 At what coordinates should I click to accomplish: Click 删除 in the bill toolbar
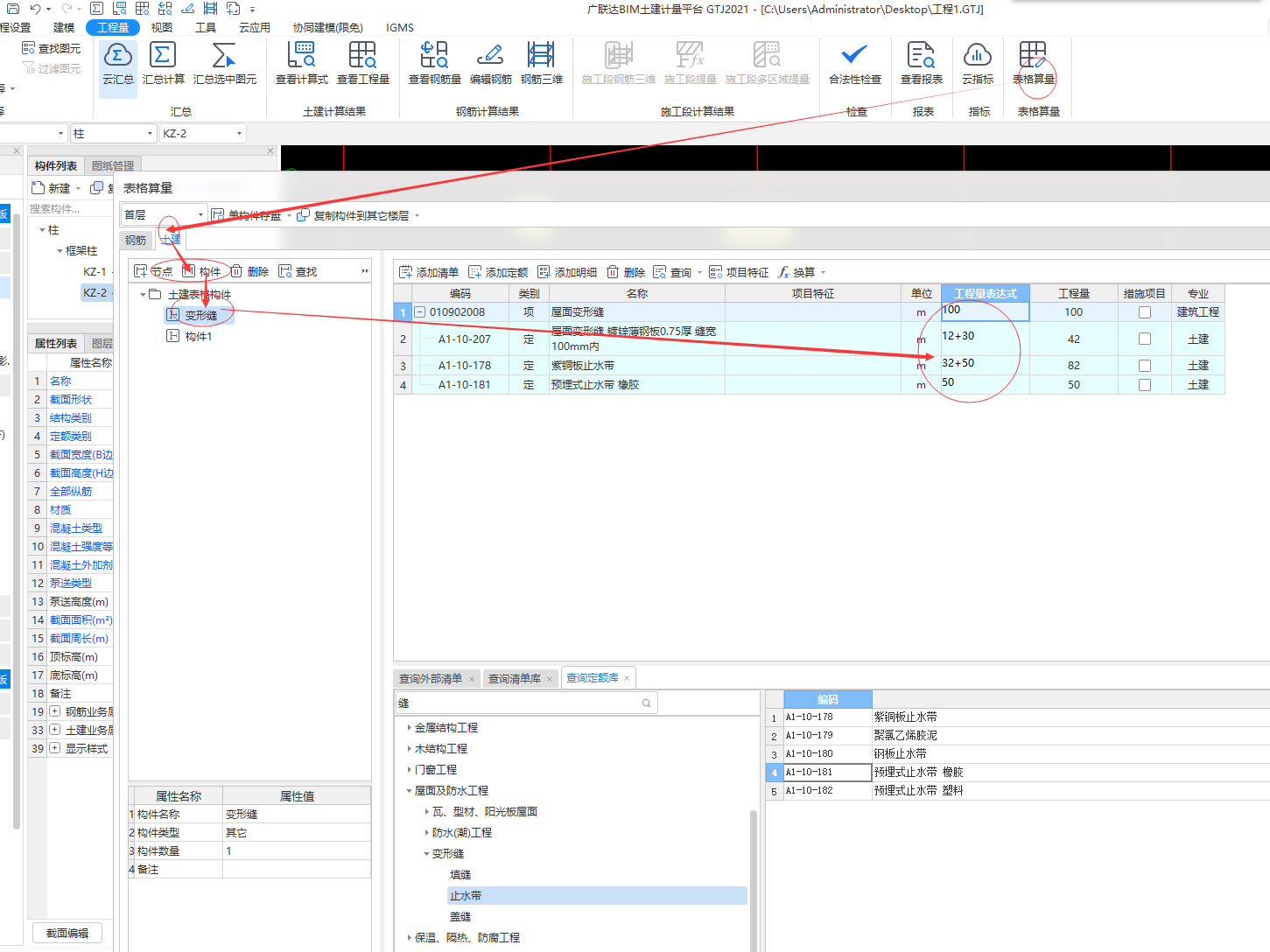point(626,272)
